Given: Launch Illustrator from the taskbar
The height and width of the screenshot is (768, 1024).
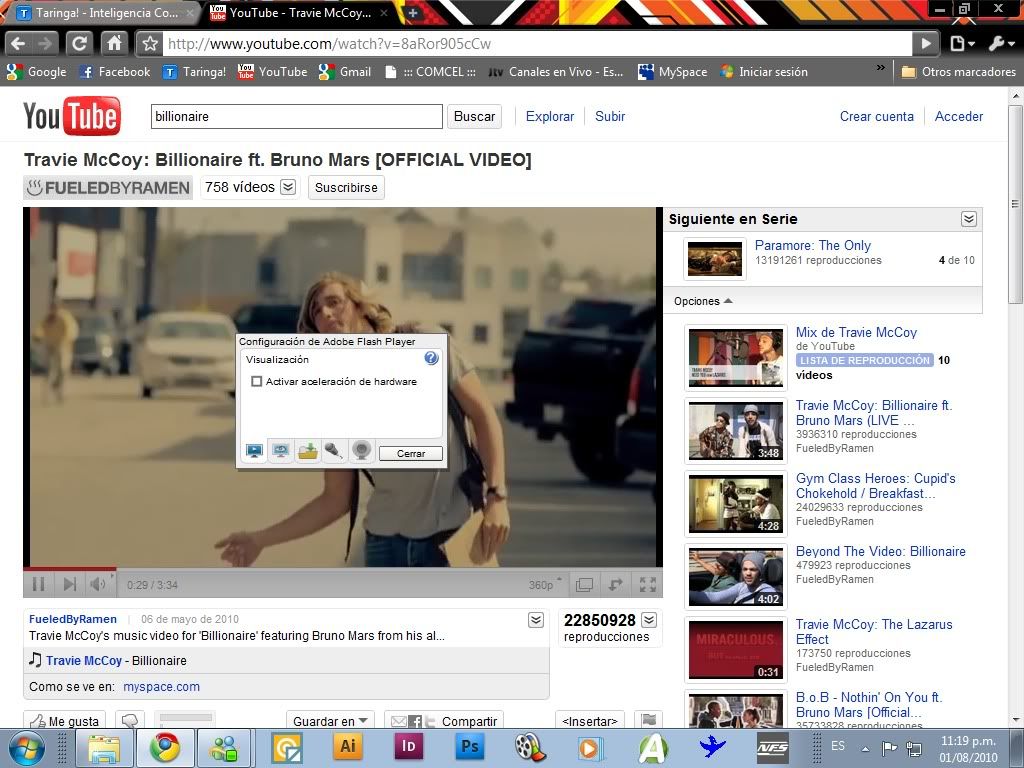Looking at the screenshot, I should click(348, 748).
